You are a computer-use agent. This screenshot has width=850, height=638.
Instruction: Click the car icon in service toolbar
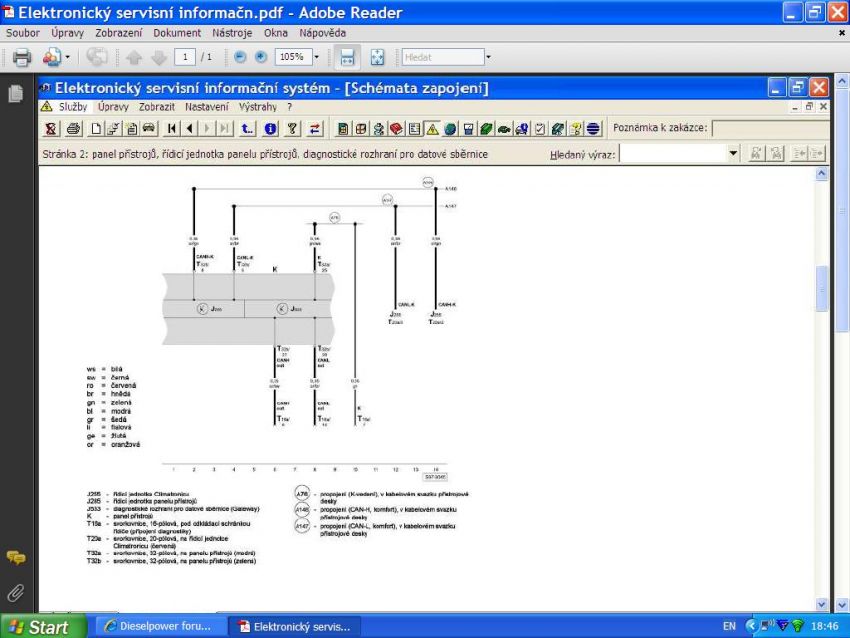148,129
